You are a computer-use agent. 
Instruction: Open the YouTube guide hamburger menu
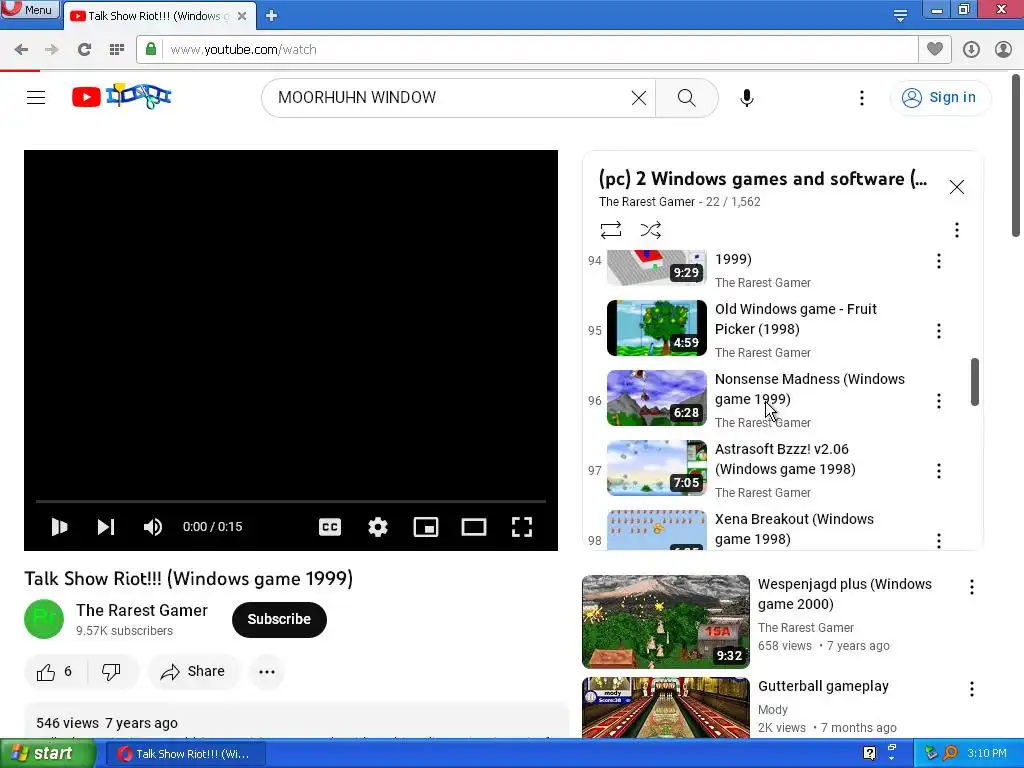tap(36, 97)
